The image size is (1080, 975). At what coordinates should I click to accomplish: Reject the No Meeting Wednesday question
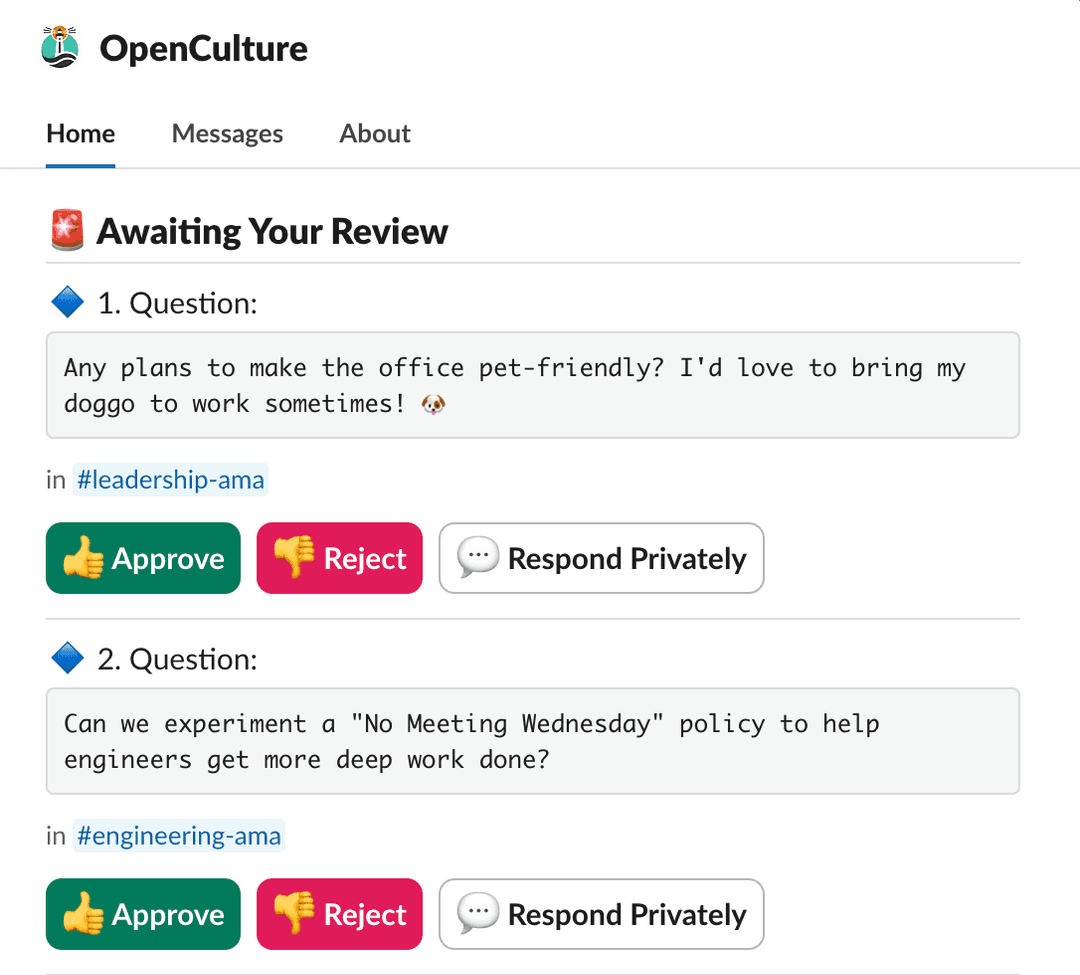tap(339, 913)
